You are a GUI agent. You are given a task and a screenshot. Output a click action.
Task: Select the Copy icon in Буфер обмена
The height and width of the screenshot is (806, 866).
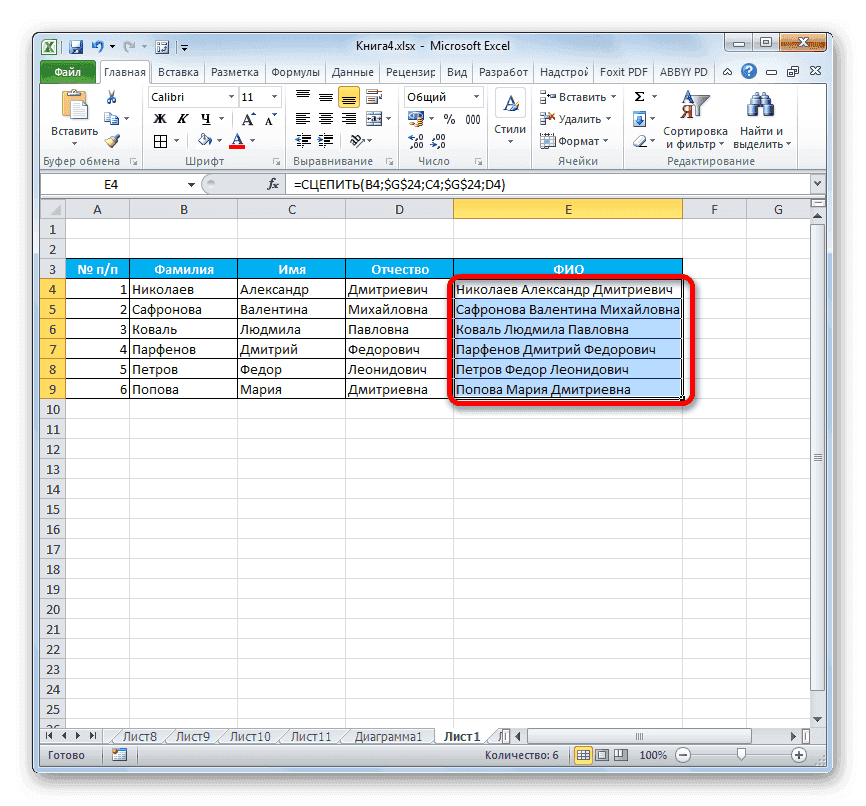113,116
